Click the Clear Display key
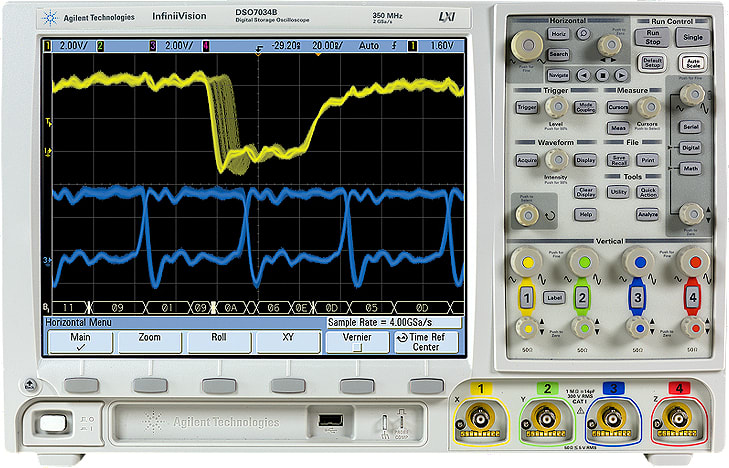The image size is (729, 468). pyautogui.click(x=585, y=192)
